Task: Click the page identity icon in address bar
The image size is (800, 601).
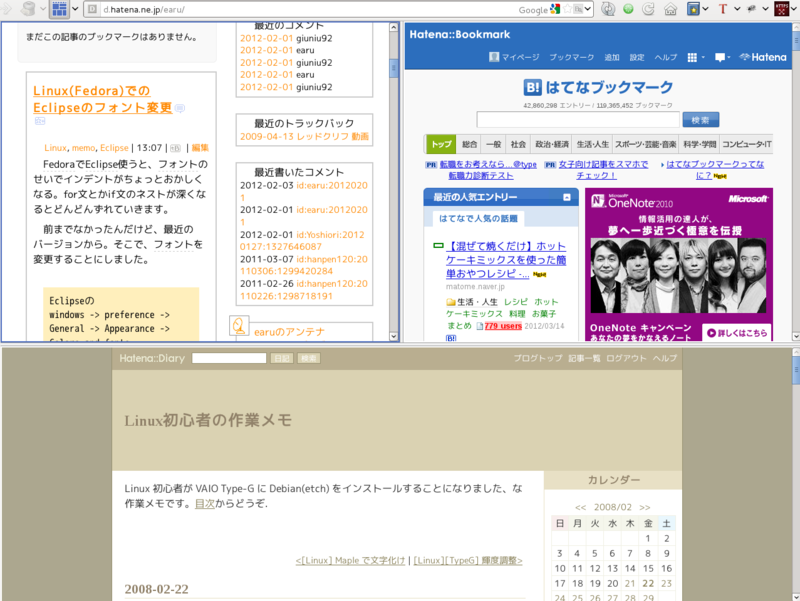Action: click(x=92, y=9)
